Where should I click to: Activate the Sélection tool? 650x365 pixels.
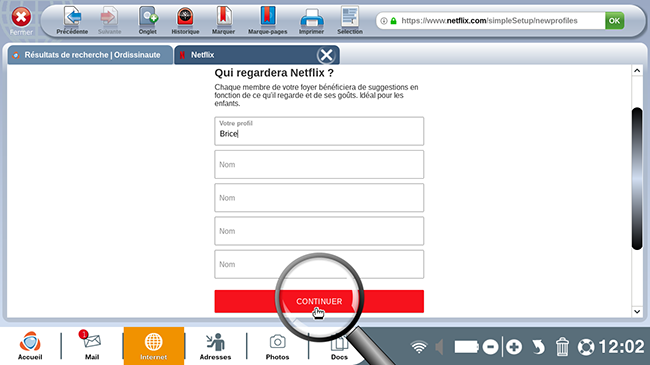(350, 20)
